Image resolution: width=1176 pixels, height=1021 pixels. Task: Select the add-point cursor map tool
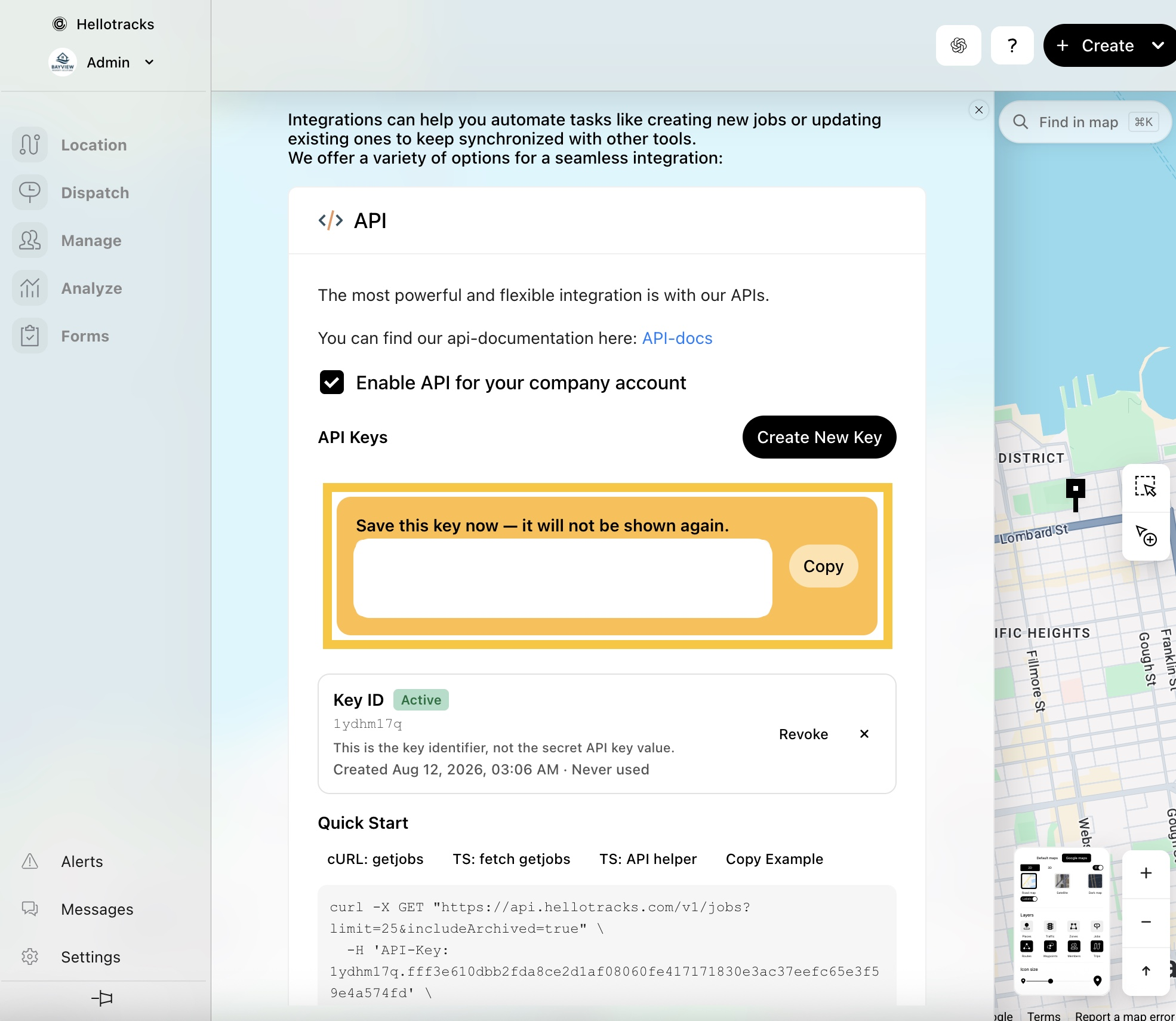pos(1146,536)
